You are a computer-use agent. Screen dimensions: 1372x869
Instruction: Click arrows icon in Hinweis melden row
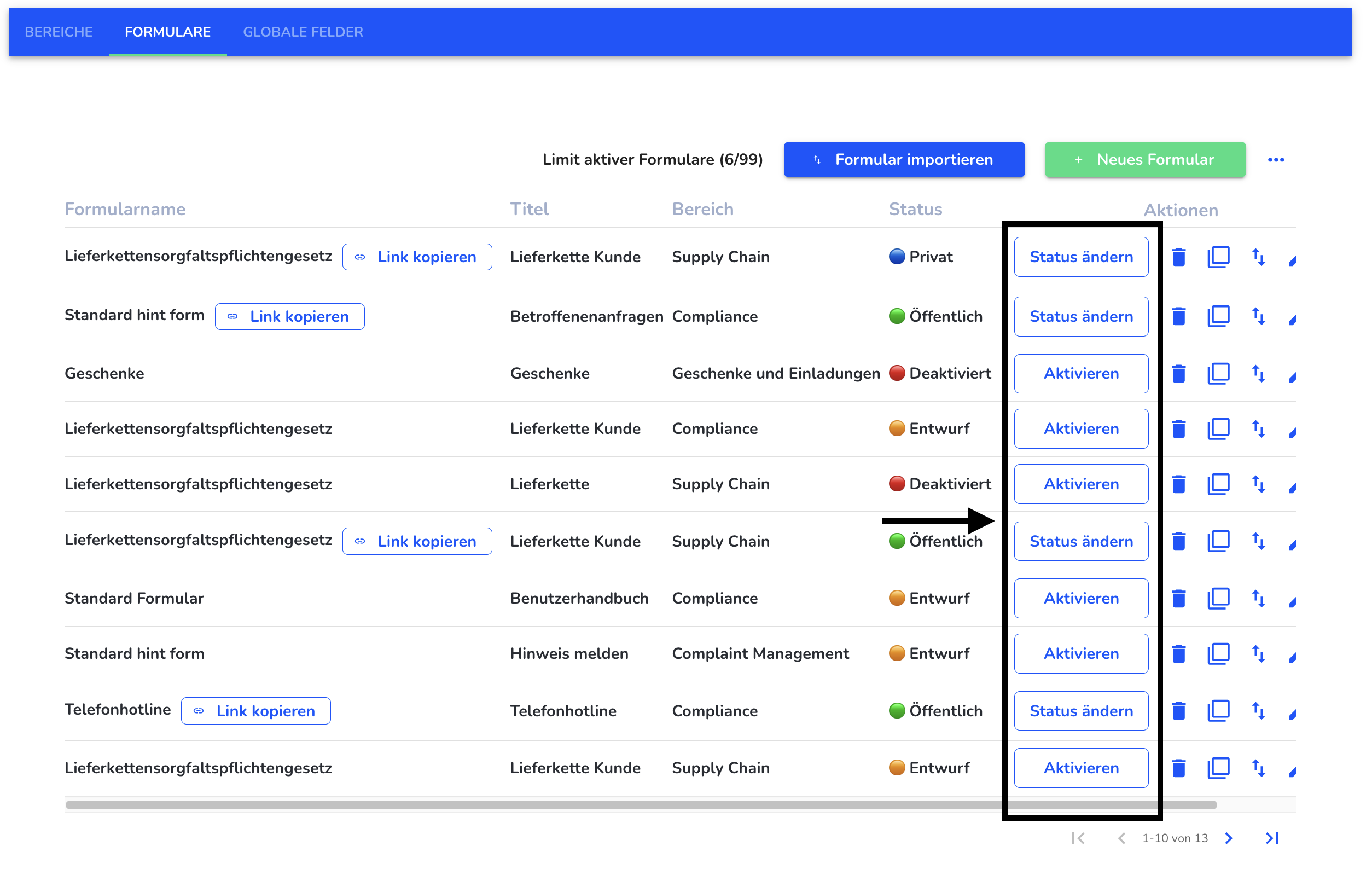1258,653
